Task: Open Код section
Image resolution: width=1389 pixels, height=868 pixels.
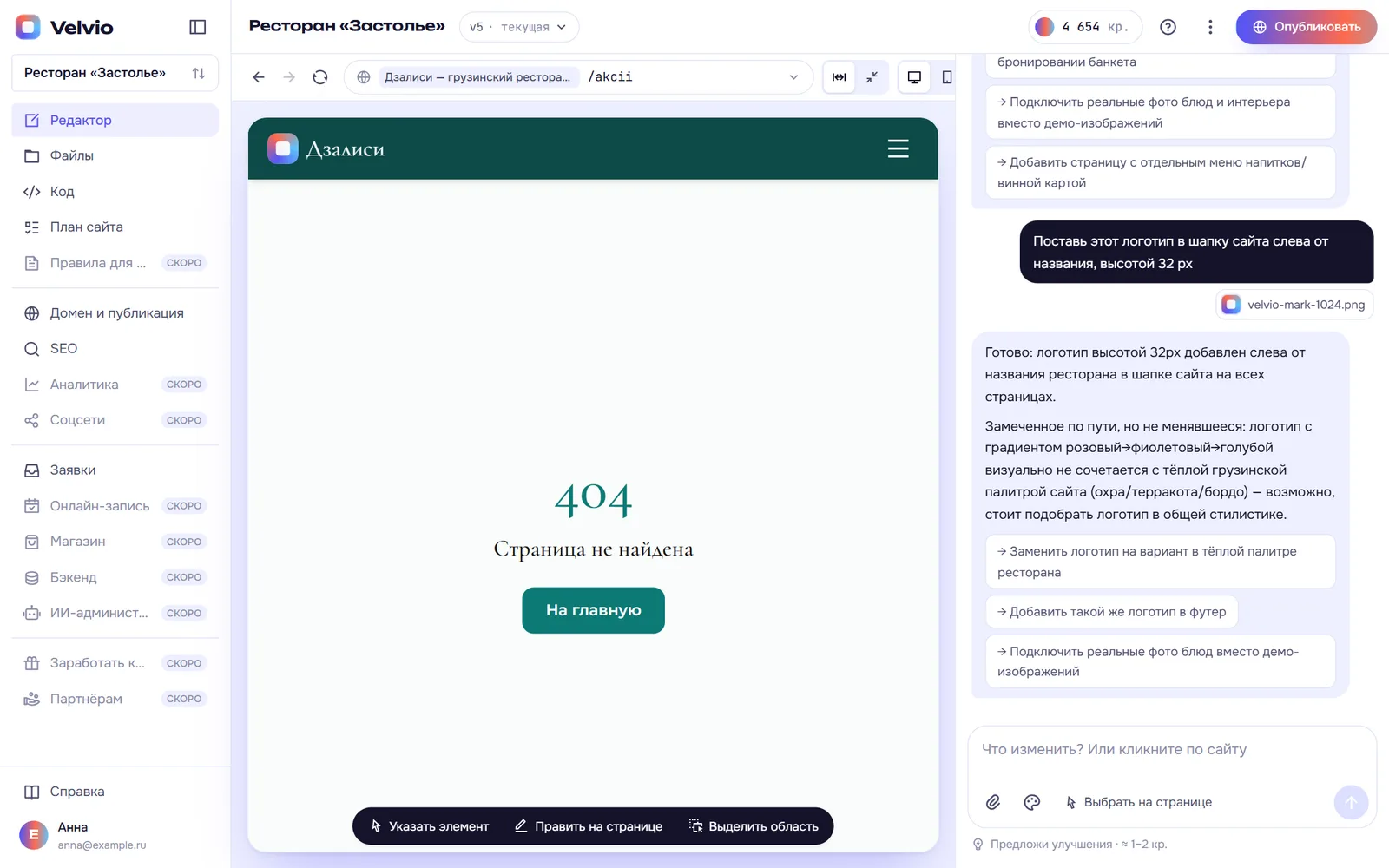Action: point(115,191)
